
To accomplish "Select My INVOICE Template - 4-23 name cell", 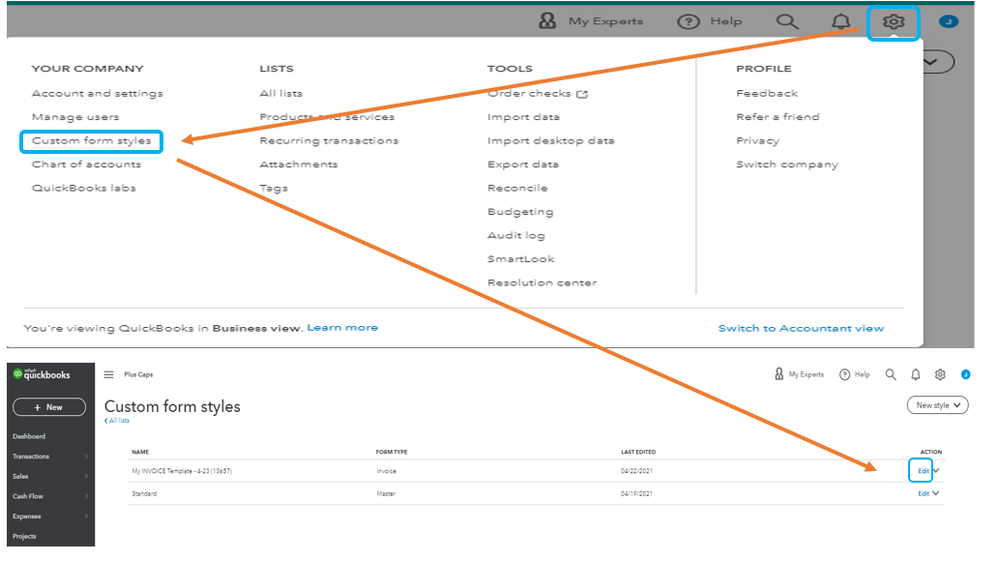I will click(x=181, y=471).
